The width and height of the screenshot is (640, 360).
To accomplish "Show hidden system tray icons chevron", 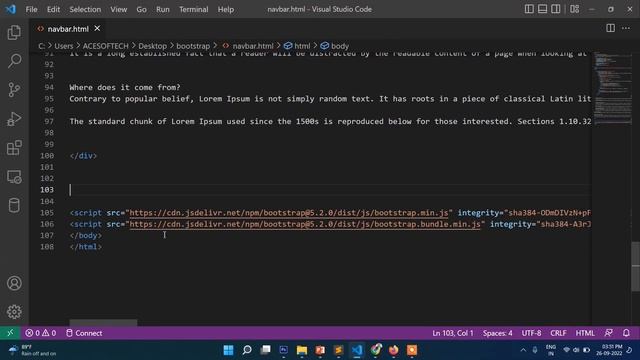I will (523, 350).
